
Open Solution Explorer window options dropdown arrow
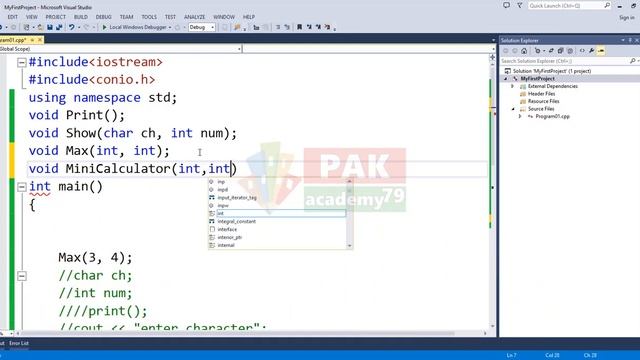pos(623,40)
